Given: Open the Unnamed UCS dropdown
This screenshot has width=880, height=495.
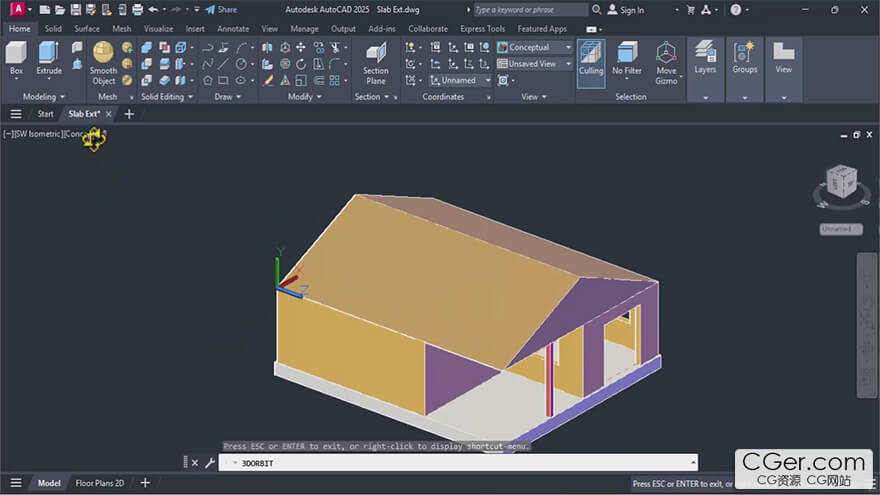Looking at the screenshot, I should tap(460, 80).
